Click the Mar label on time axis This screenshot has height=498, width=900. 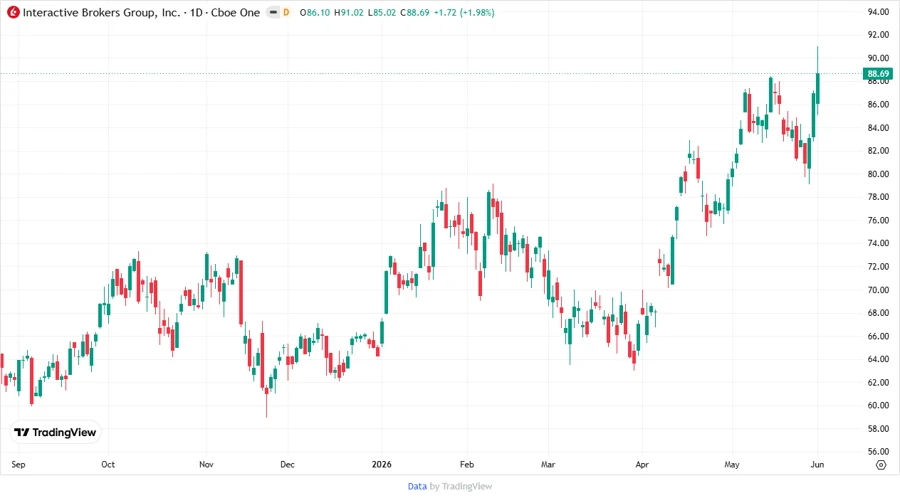[548, 464]
